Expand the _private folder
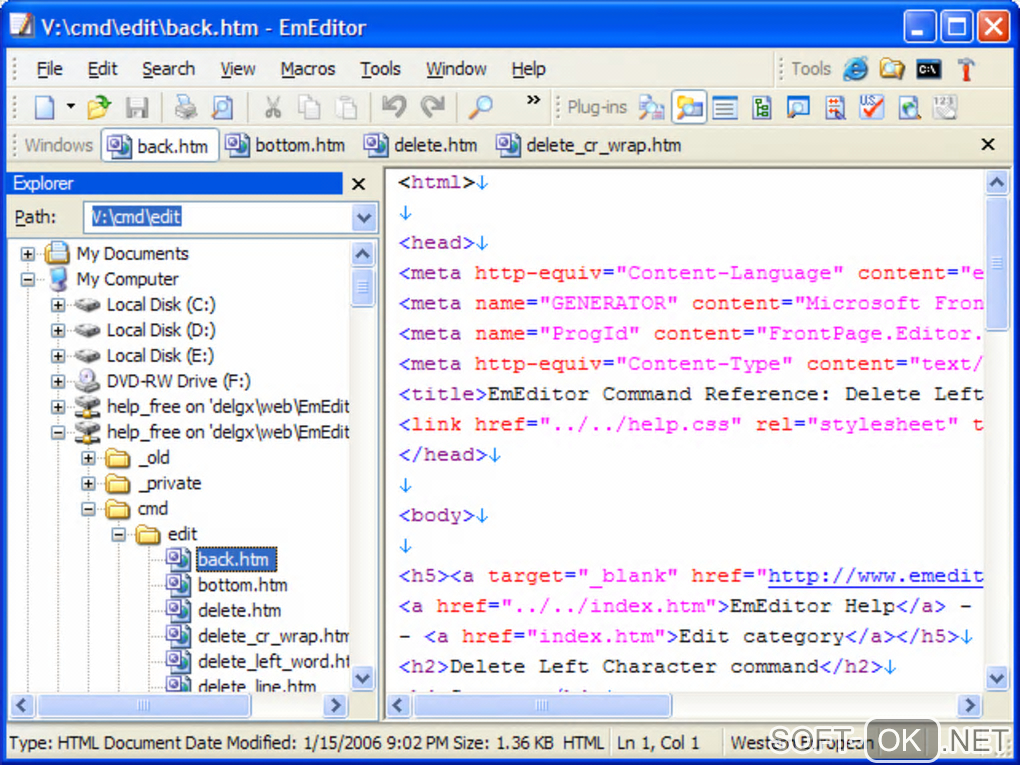1020x765 pixels. click(x=88, y=483)
